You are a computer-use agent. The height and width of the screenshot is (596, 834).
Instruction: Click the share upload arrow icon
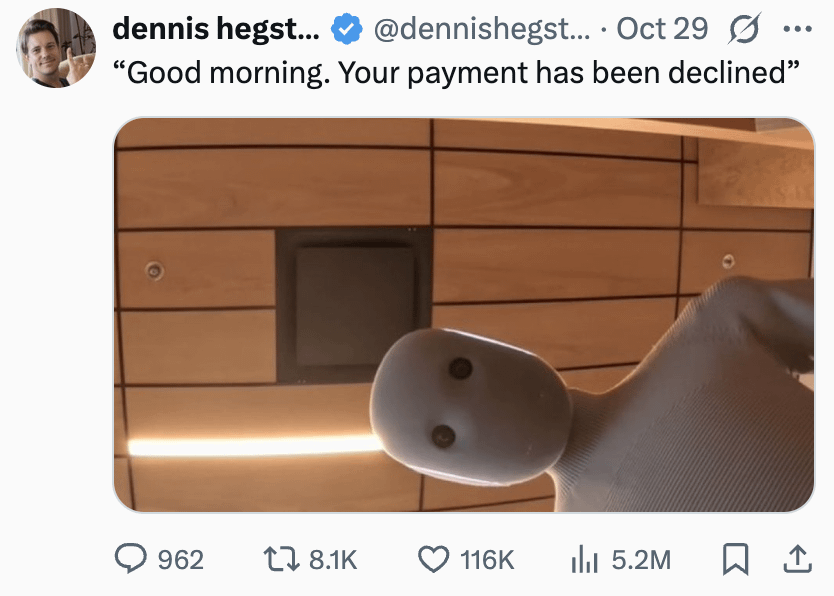pos(798,559)
